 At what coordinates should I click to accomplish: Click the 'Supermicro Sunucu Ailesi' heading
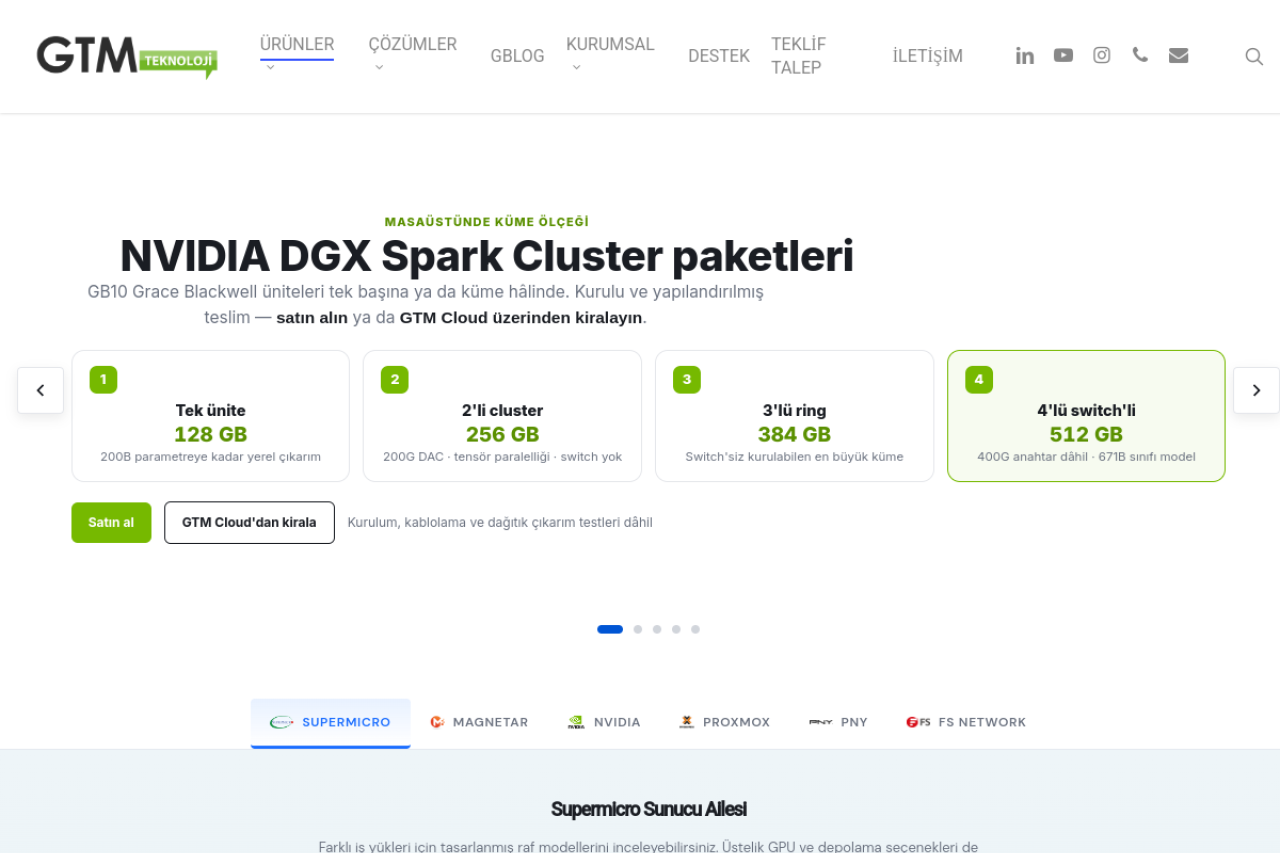coord(649,809)
